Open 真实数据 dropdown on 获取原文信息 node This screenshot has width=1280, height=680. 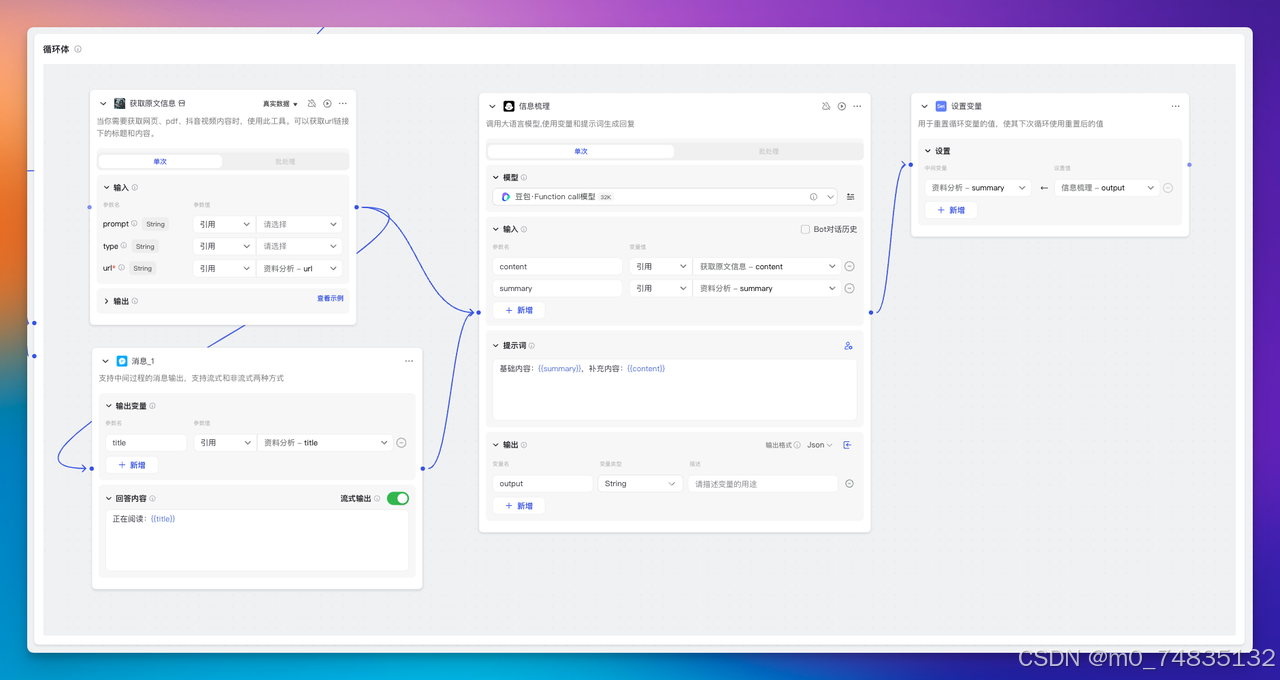(x=280, y=104)
